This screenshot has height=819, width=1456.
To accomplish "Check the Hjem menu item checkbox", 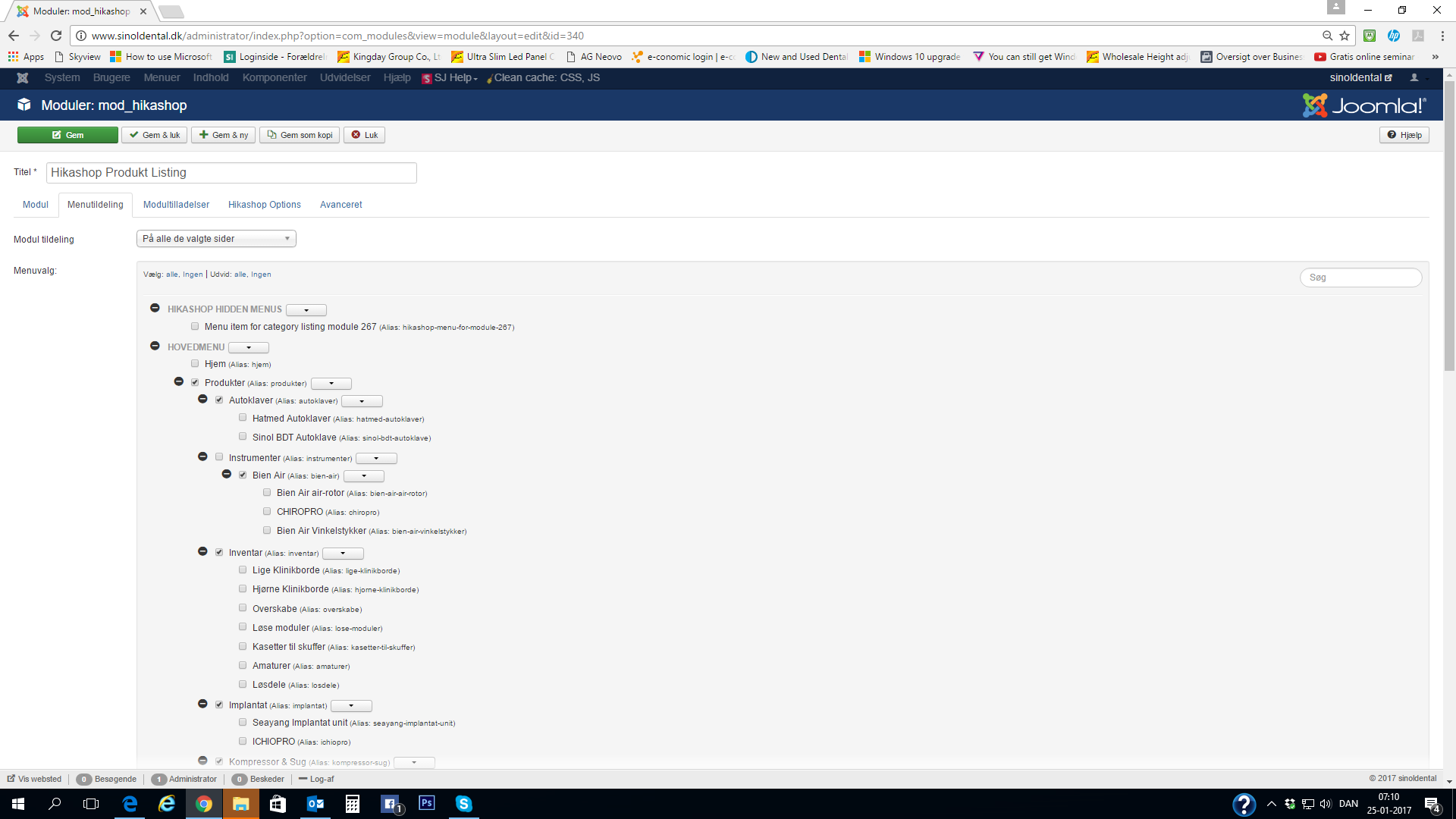I will [195, 364].
